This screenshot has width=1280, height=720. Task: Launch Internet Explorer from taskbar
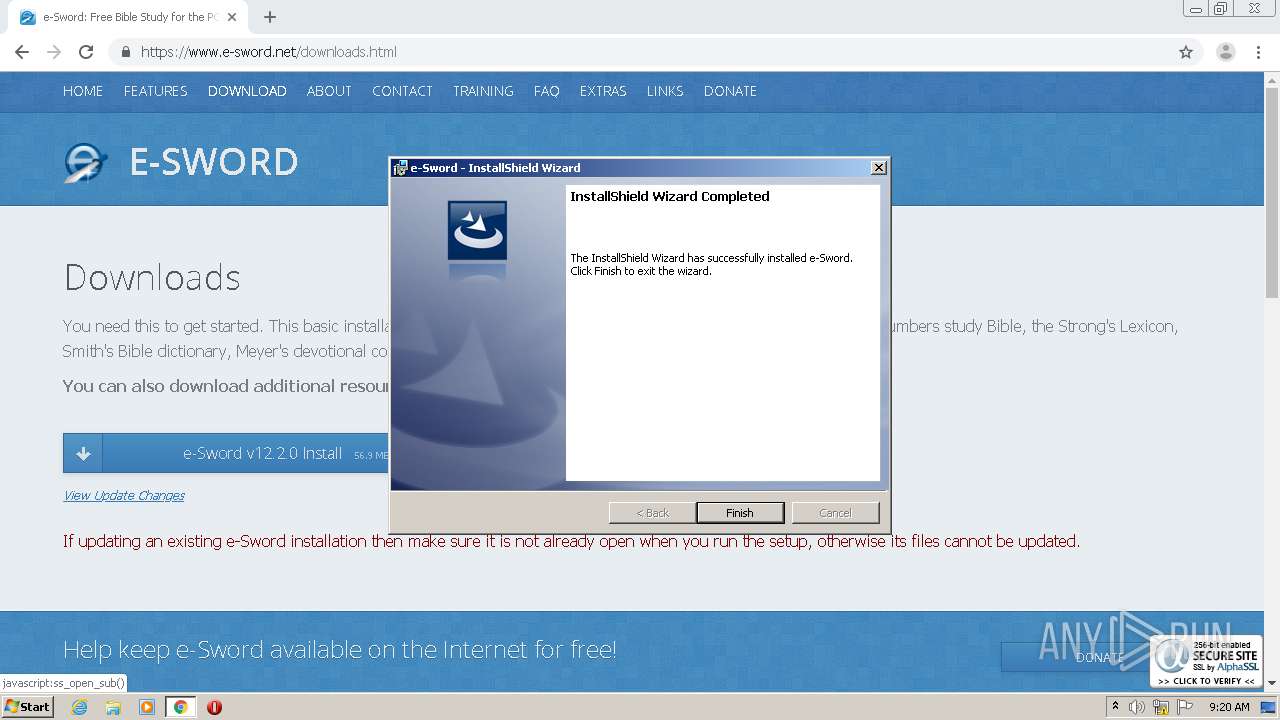tap(79, 707)
